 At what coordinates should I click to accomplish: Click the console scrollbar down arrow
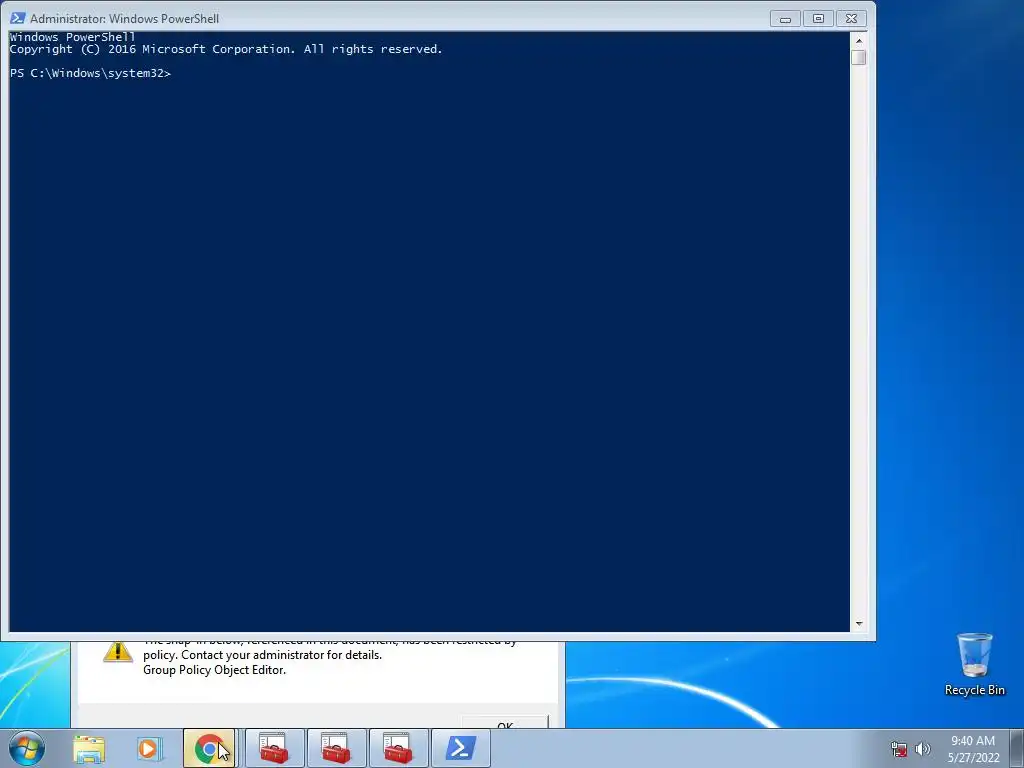(859, 624)
